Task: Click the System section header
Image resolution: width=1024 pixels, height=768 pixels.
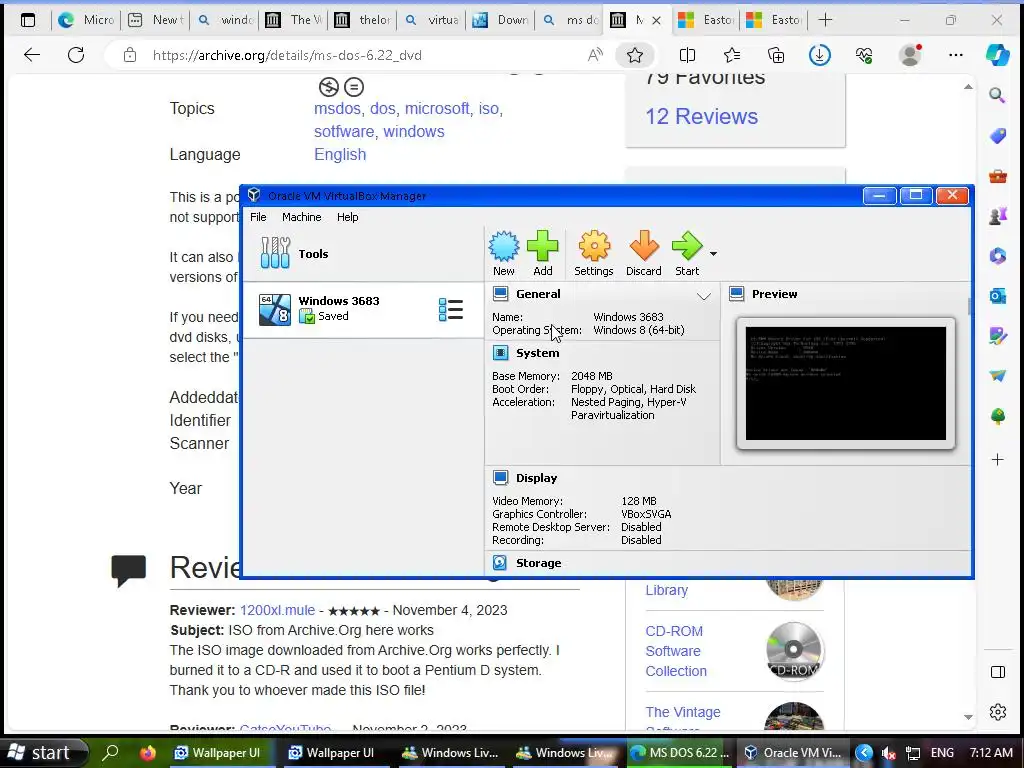Action: pyautogui.click(x=537, y=353)
